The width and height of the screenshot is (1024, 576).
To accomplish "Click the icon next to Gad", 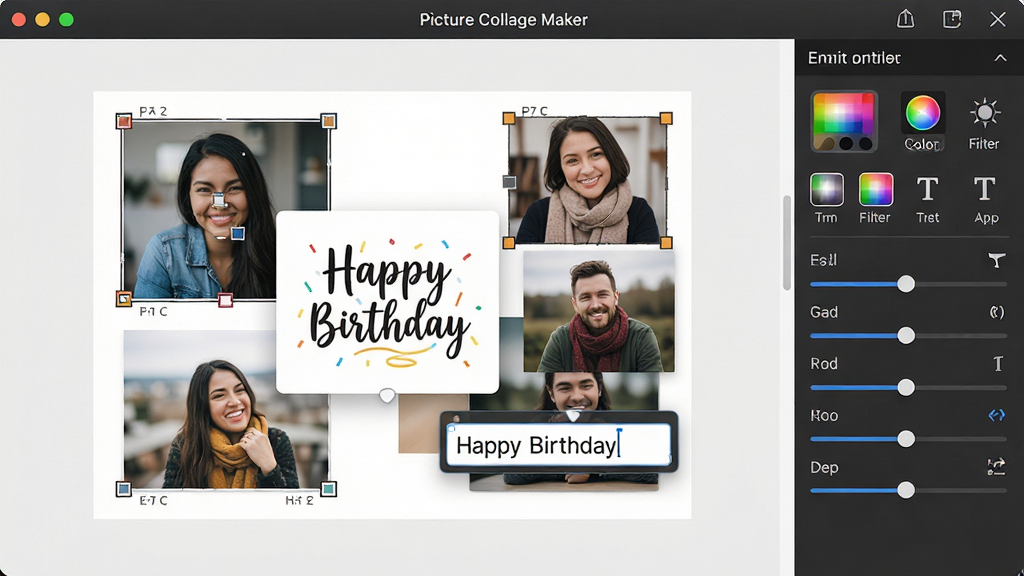I will (x=997, y=312).
